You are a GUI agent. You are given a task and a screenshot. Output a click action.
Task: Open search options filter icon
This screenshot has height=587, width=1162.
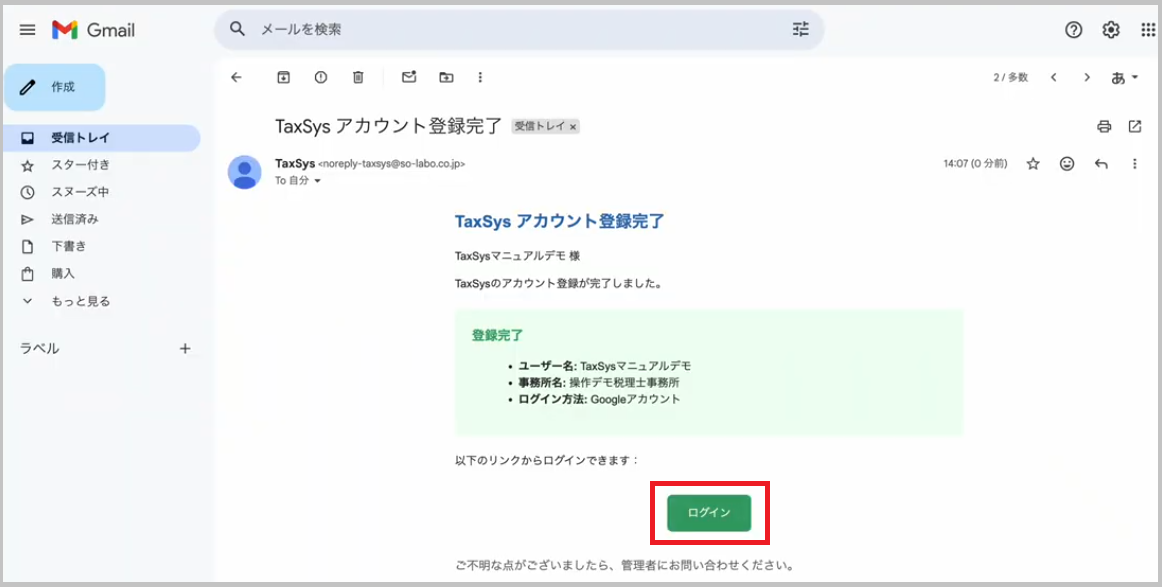(x=800, y=30)
